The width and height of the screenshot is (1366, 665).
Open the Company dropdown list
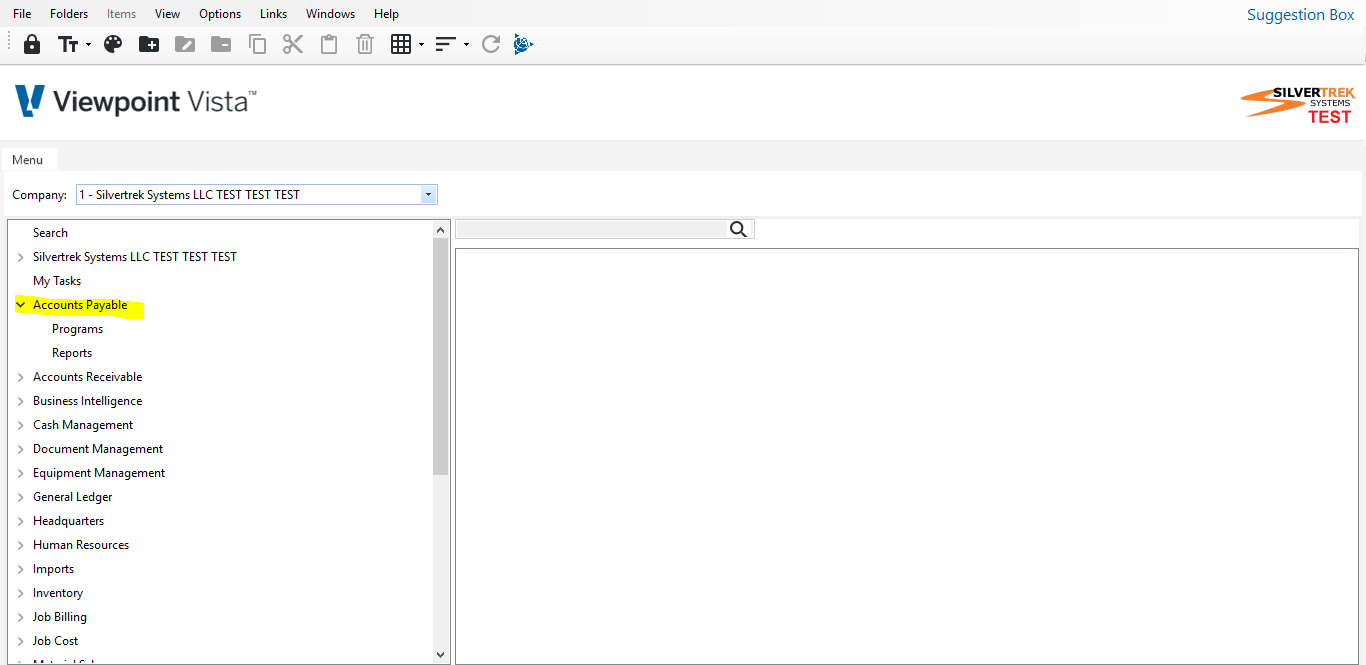[x=429, y=195]
